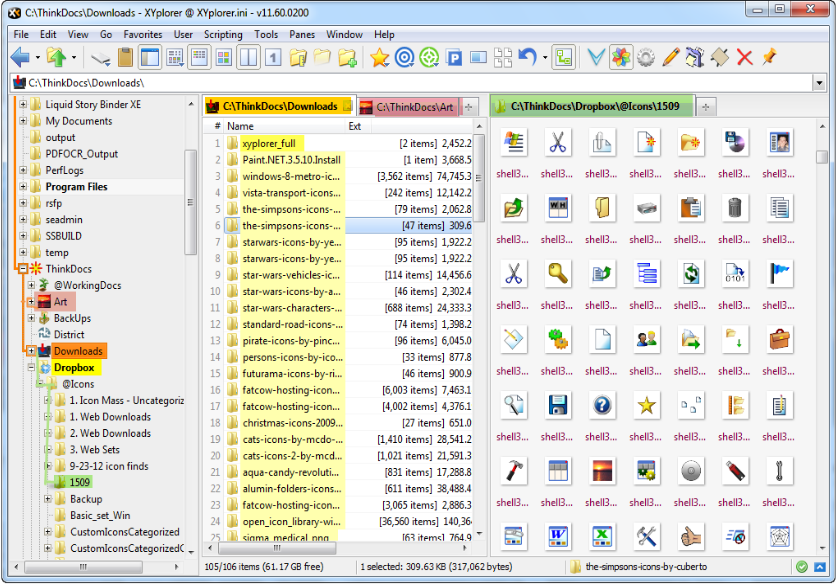836x584 pixels.
Task: Expand the Program Files tree node
Action: point(23,187)
